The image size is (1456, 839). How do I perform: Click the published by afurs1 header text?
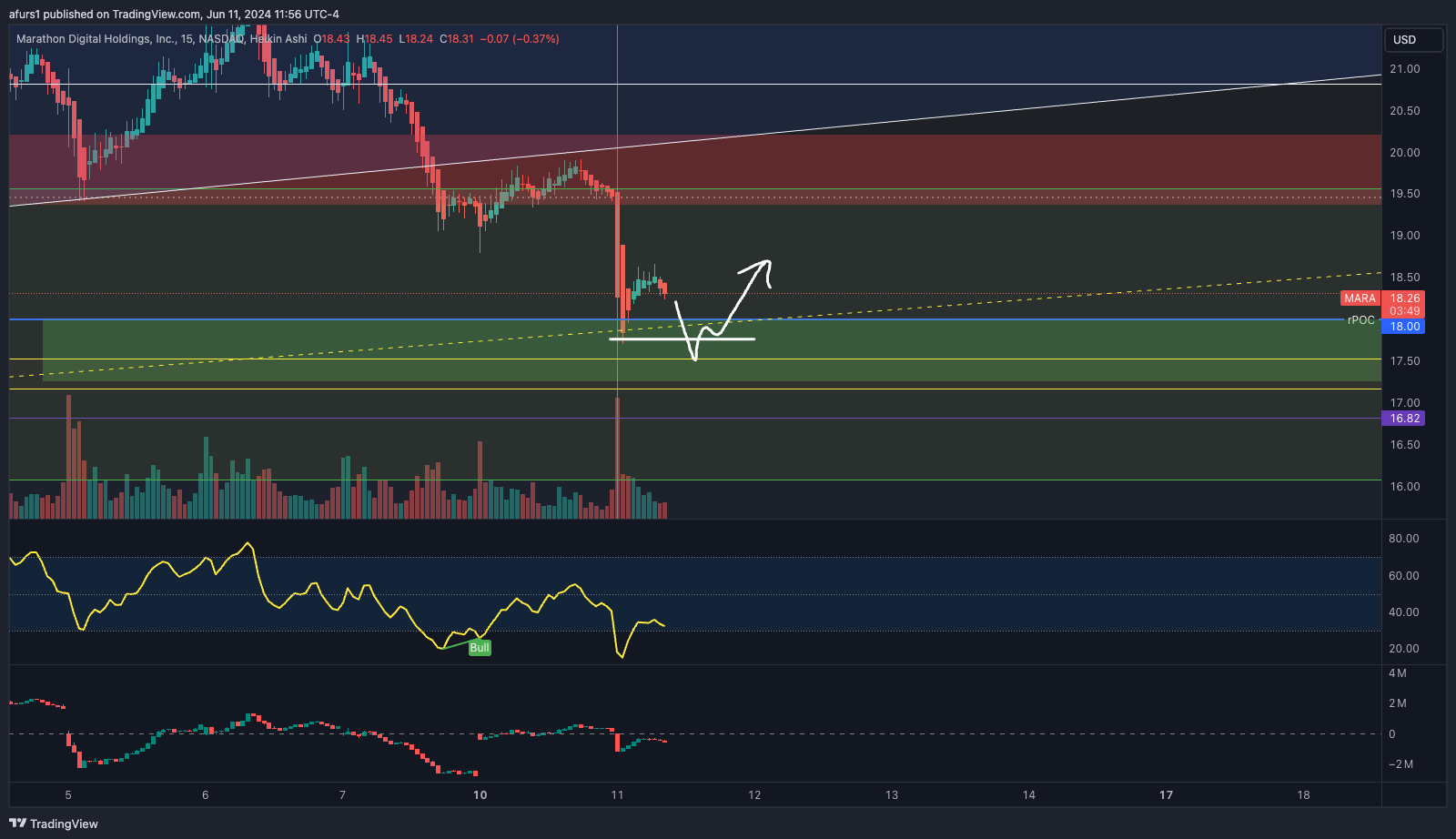tap(174, 15)
